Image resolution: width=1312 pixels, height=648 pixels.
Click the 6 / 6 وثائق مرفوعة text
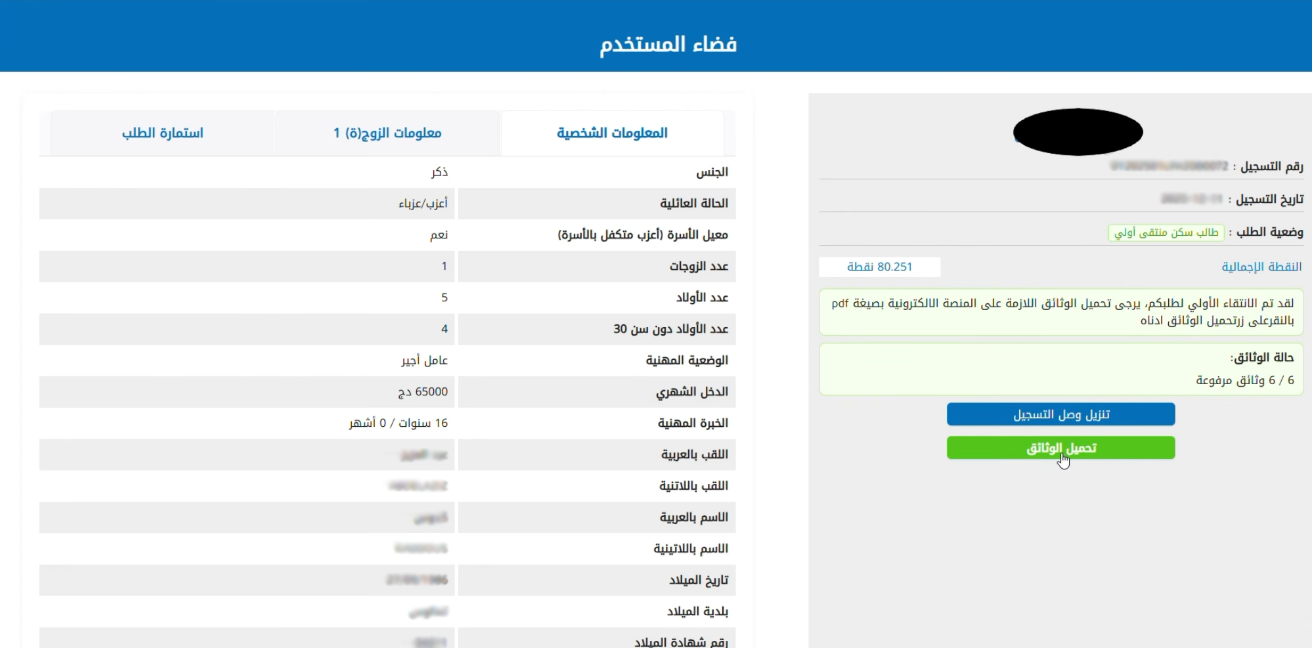coord(1245,380)
